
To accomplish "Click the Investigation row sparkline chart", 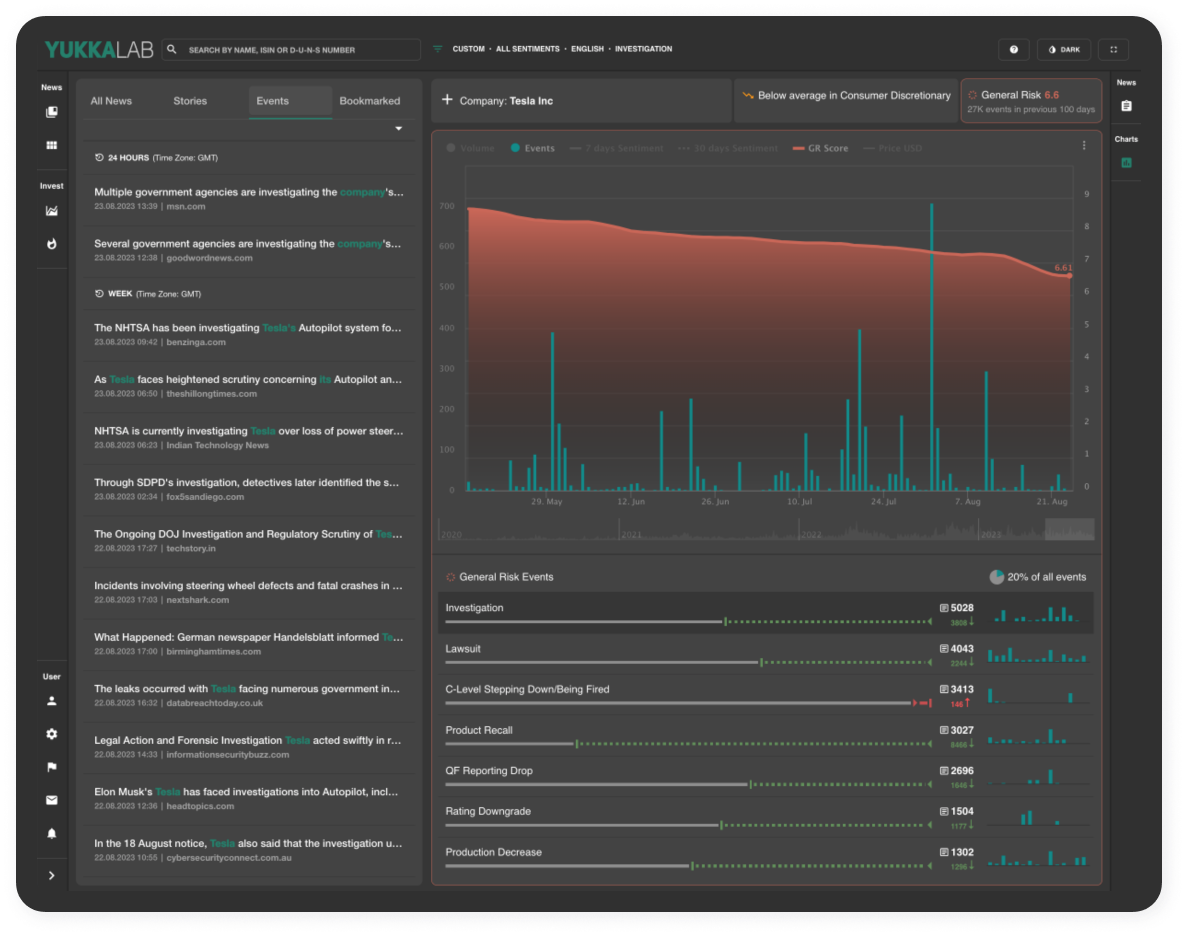I will [1036, 614].
